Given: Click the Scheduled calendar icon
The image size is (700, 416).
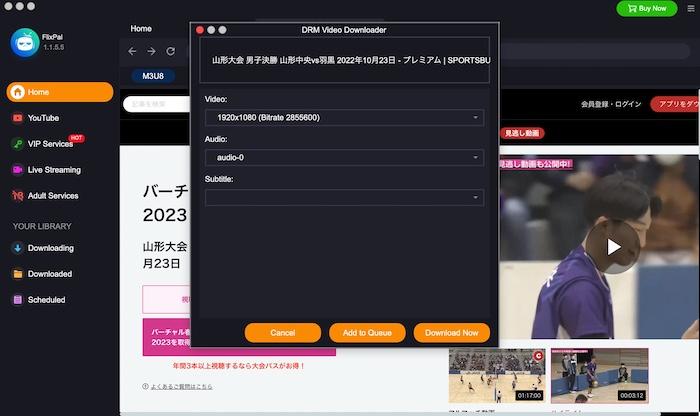Looking at the screenshot, I should click(17, 300).
